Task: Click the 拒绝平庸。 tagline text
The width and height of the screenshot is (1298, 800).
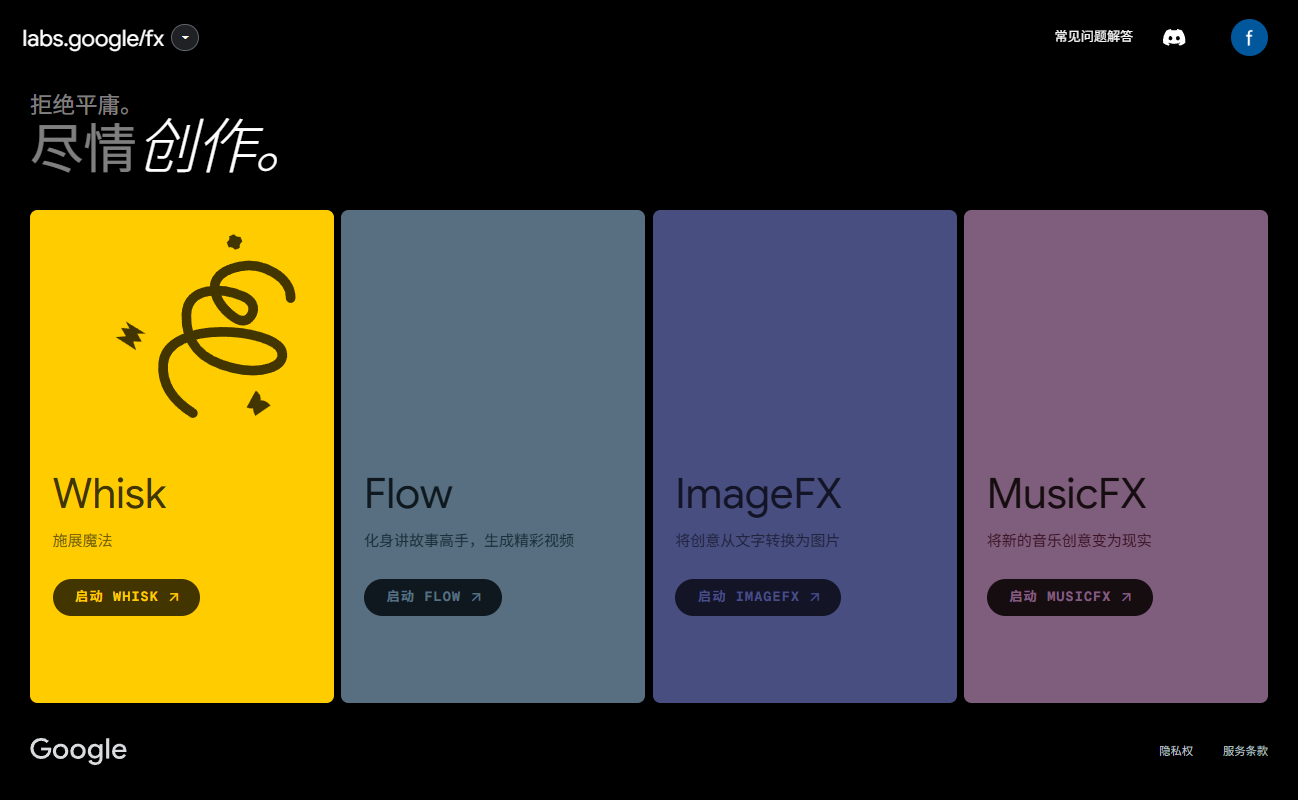Action: click(82, 104)
